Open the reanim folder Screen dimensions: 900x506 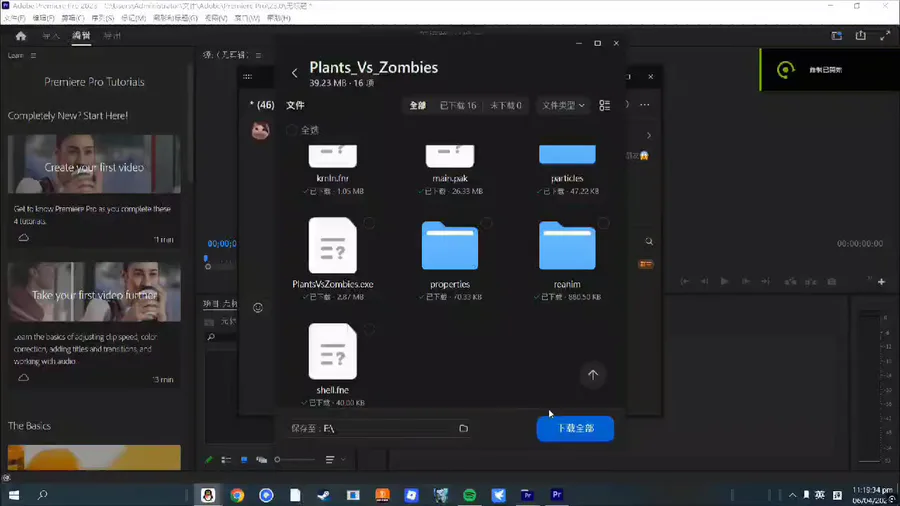pyautogui.click(x=567, y=246)
